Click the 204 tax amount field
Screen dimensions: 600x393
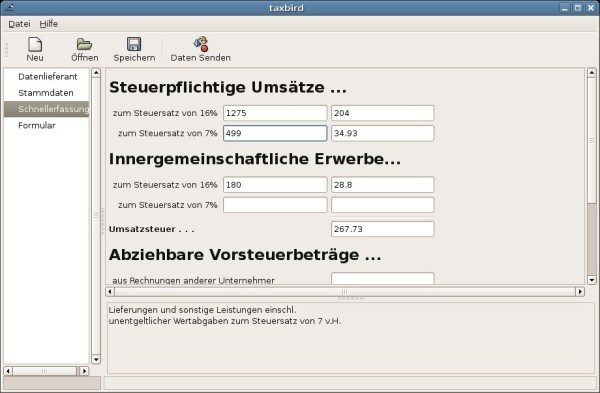click(383, 113)
